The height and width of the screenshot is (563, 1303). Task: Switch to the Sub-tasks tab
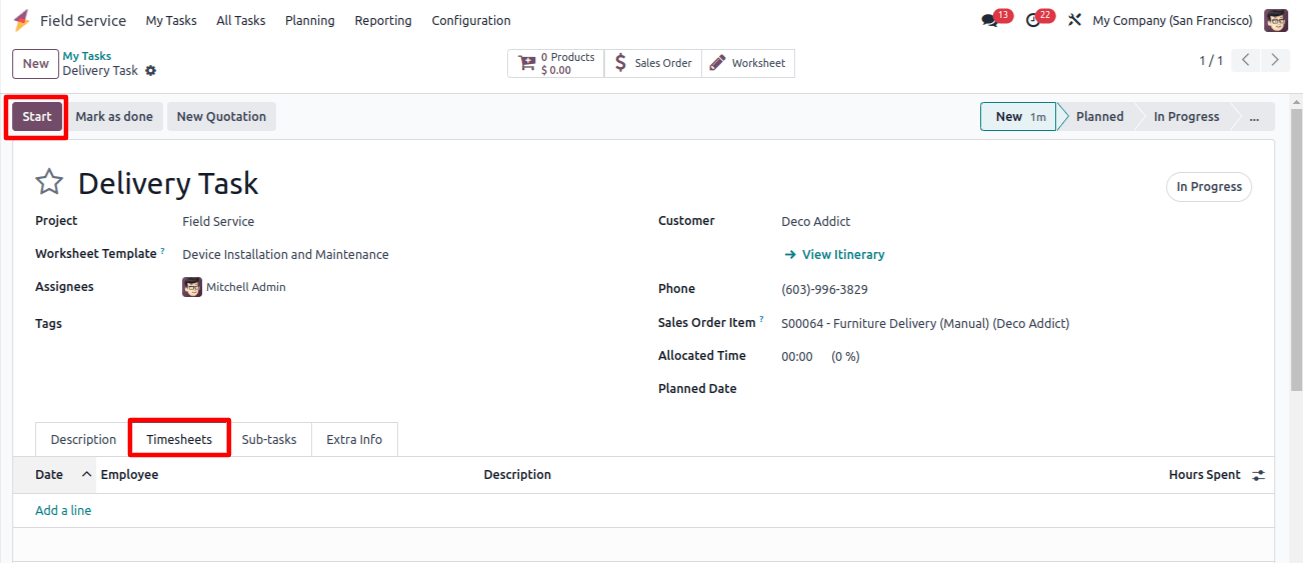pyautogui.click(x=269, y=439)
